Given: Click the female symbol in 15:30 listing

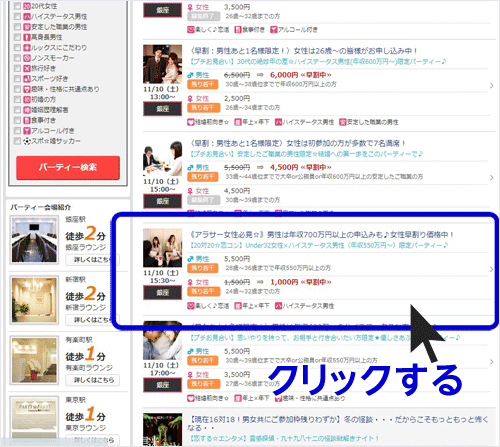Looking at the screenshot, I should [190, 282].
